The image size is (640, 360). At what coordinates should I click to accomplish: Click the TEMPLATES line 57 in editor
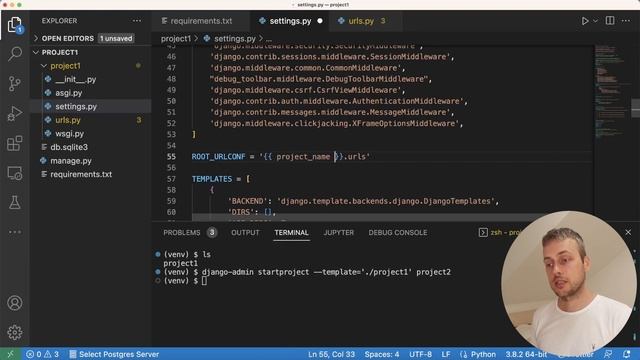tap(221, 179)
